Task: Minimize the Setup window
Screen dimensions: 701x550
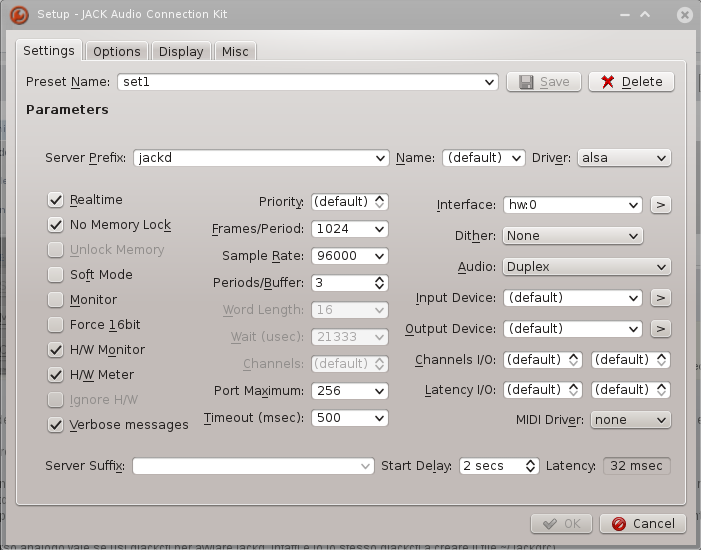Action: click(x=625, y=15)
